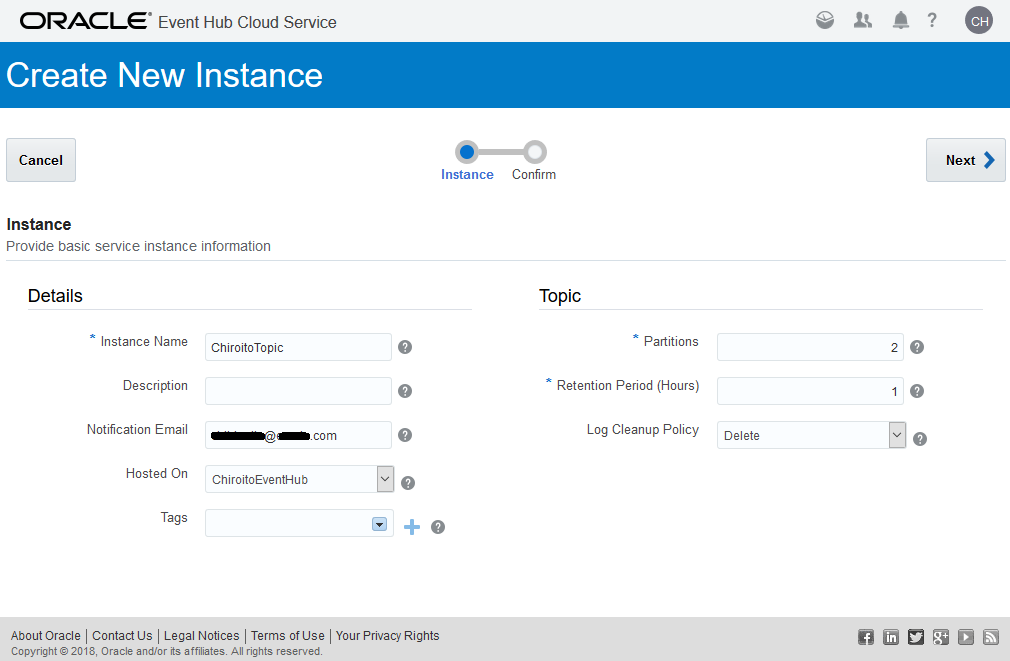Open Your Privacy Rights link
The height and width of the screenshot is (661, 1010).
pos(387,635)
